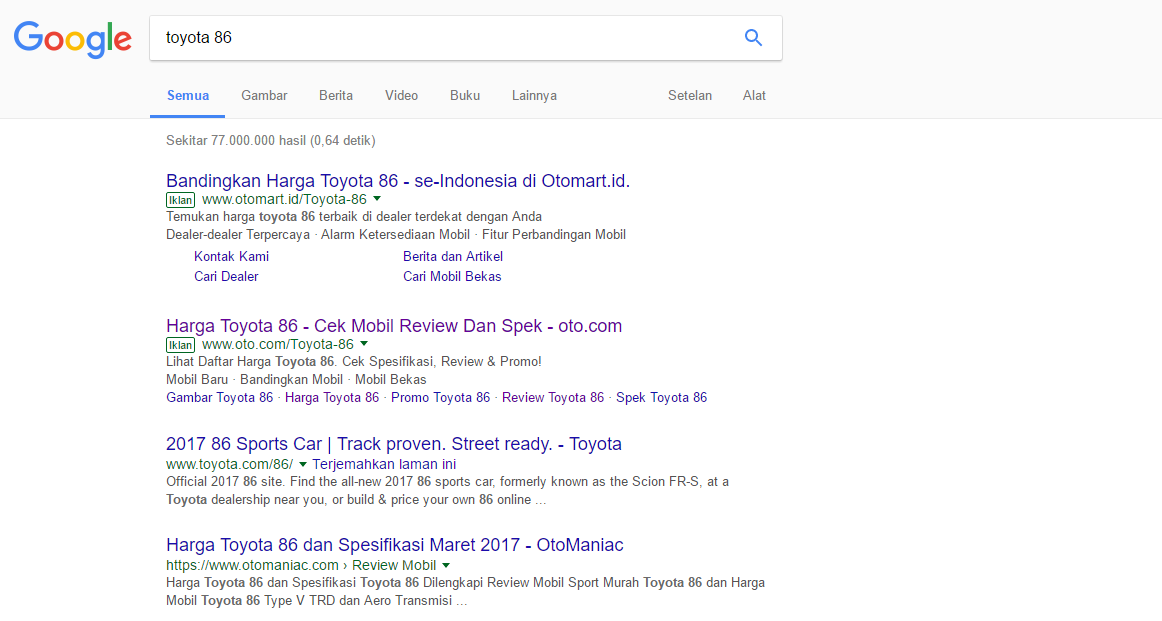Open Harga Toyota 86 OtoManiac result
The height and width of the screenshot is (621, 1162).
pyautogui.click(x=394, y=545)
